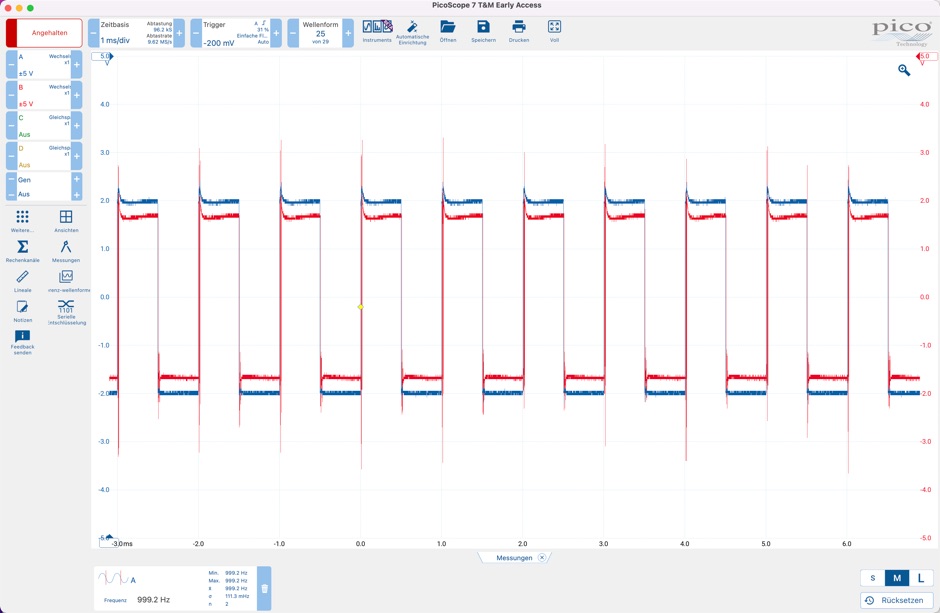
Task: Open channel A settings
Action: (44, 65)
